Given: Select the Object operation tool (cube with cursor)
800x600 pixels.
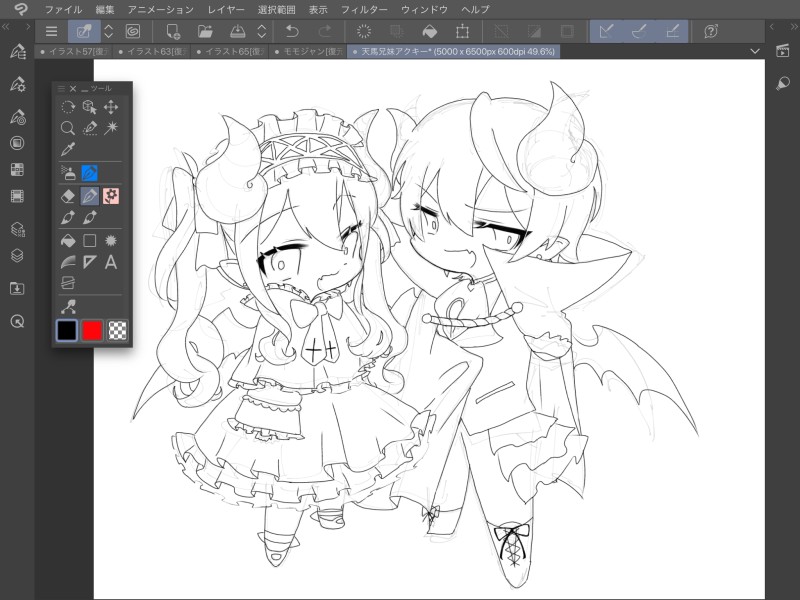Looking at the screenshot, I should coord(89,107).
